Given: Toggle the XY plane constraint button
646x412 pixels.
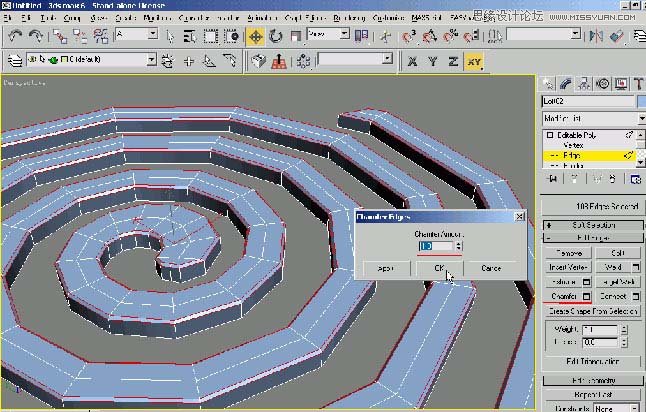Looking at the screenshot, I should (474, 62).
